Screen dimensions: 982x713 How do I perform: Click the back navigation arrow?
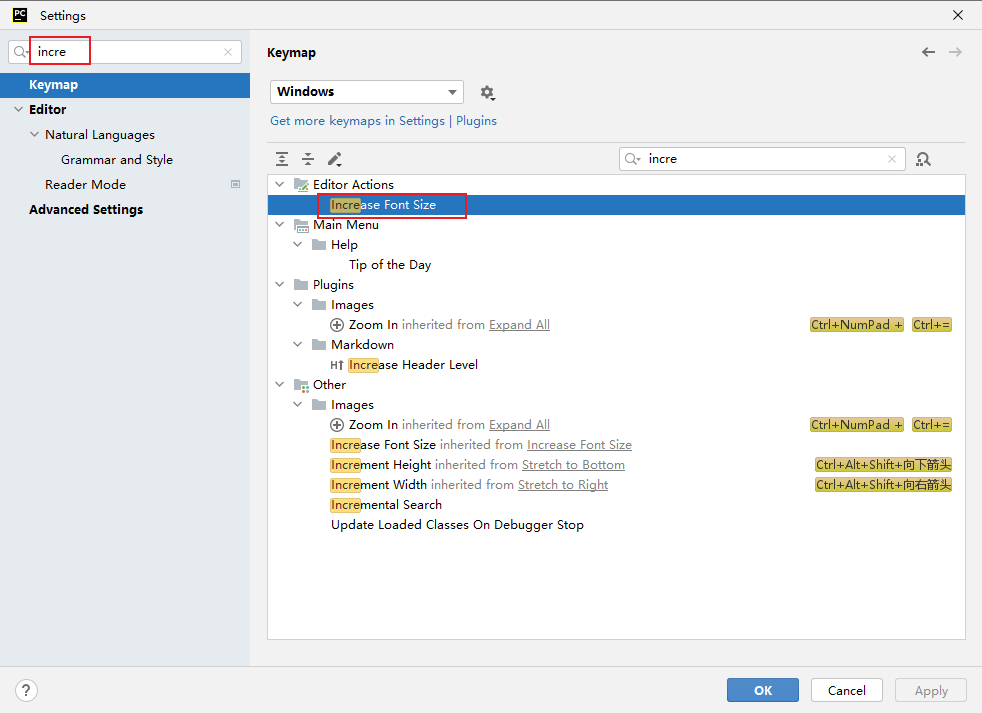pos(929,52)
